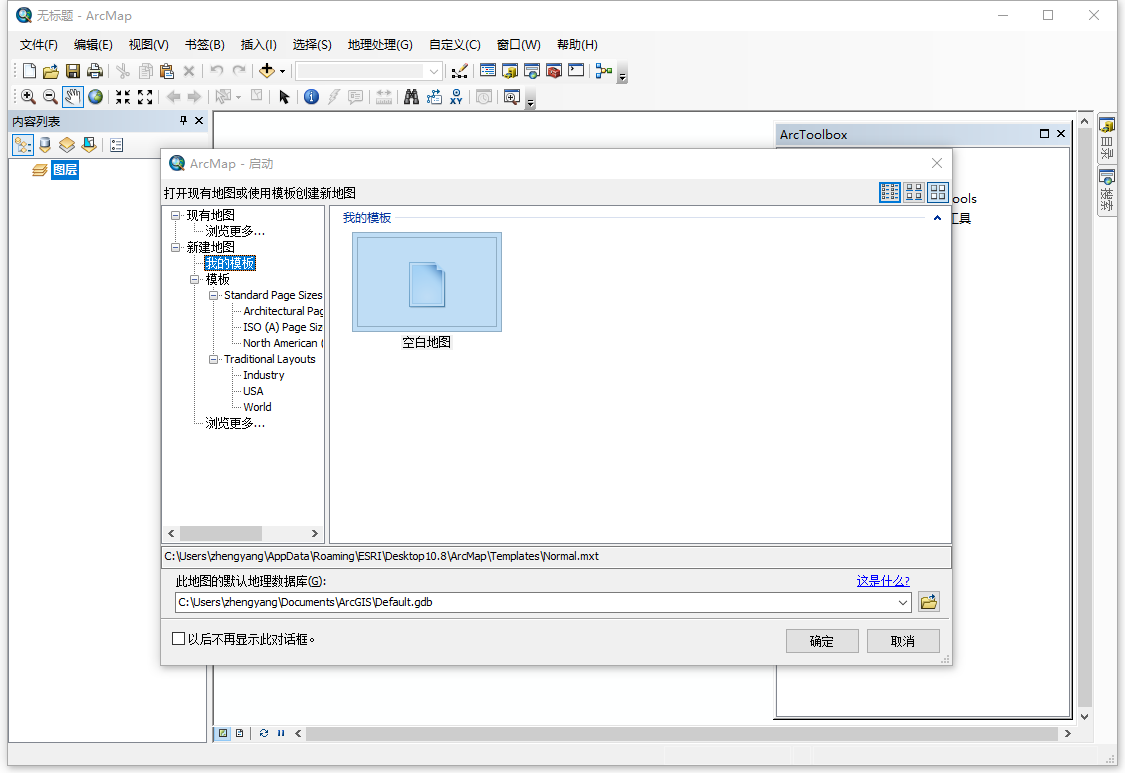Screen dimensions: 1125x773
Task: Open the Search window toolbar icon
Action: coord(532,71)
